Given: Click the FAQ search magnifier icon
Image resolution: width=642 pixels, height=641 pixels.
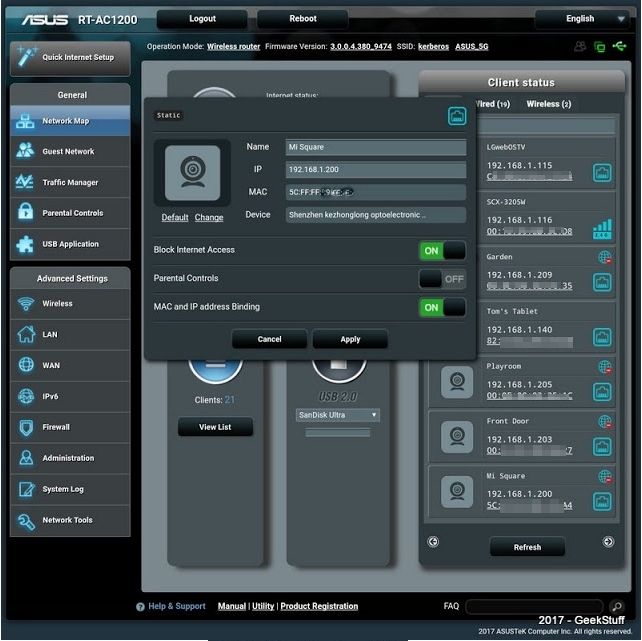Looking at the screenshot, I should click(x=617, y=606).
